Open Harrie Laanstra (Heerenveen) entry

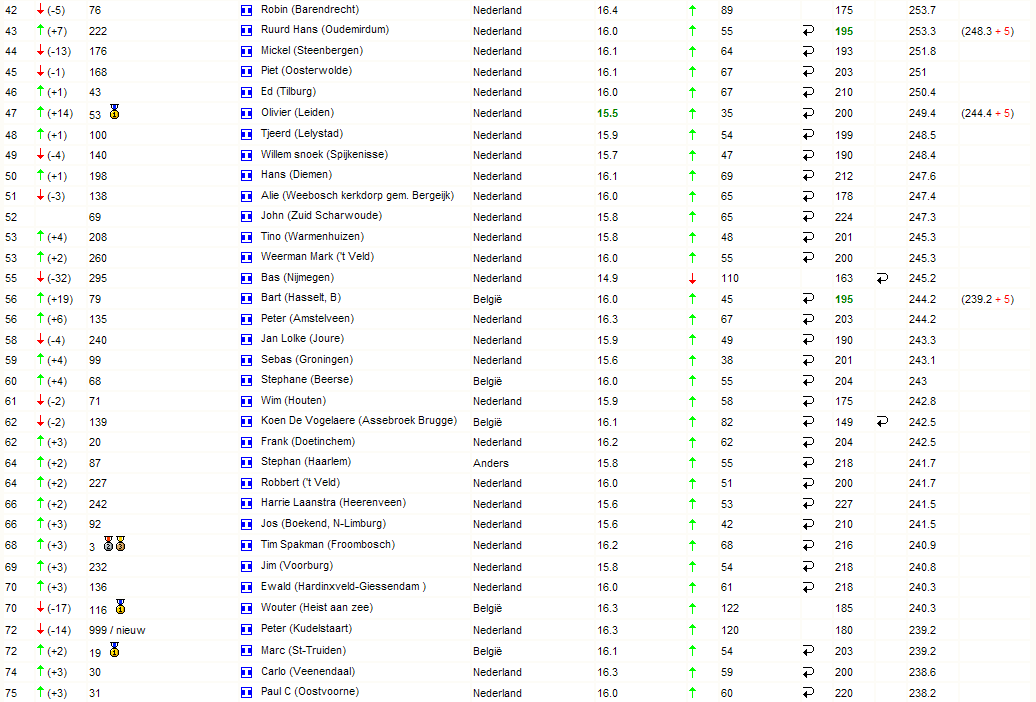[x=333, y=502]
